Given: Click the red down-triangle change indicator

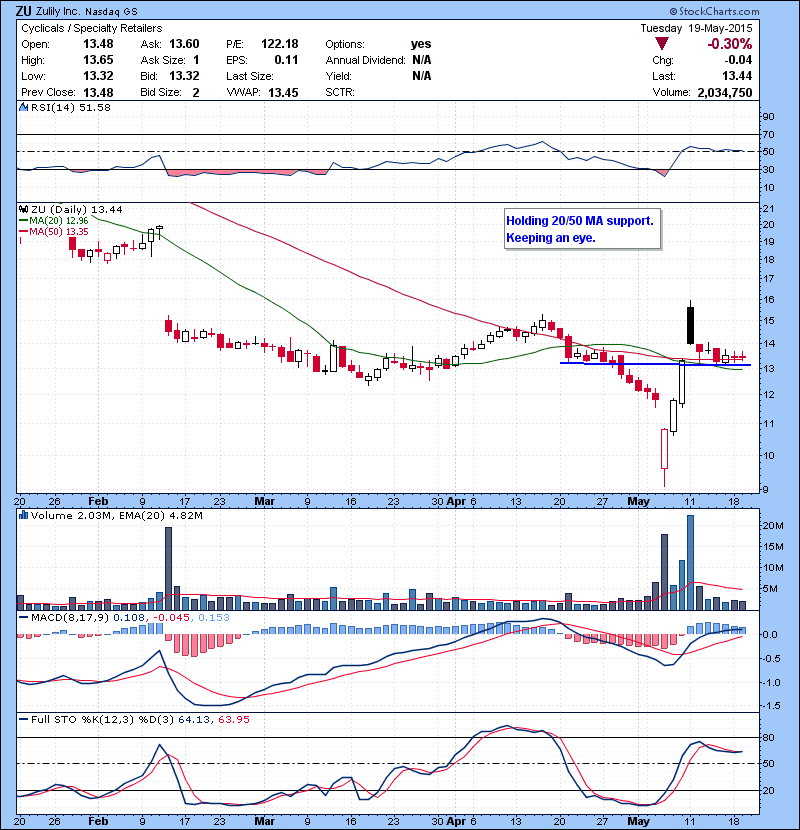Looking at the screenshot, I should point(661,44).
